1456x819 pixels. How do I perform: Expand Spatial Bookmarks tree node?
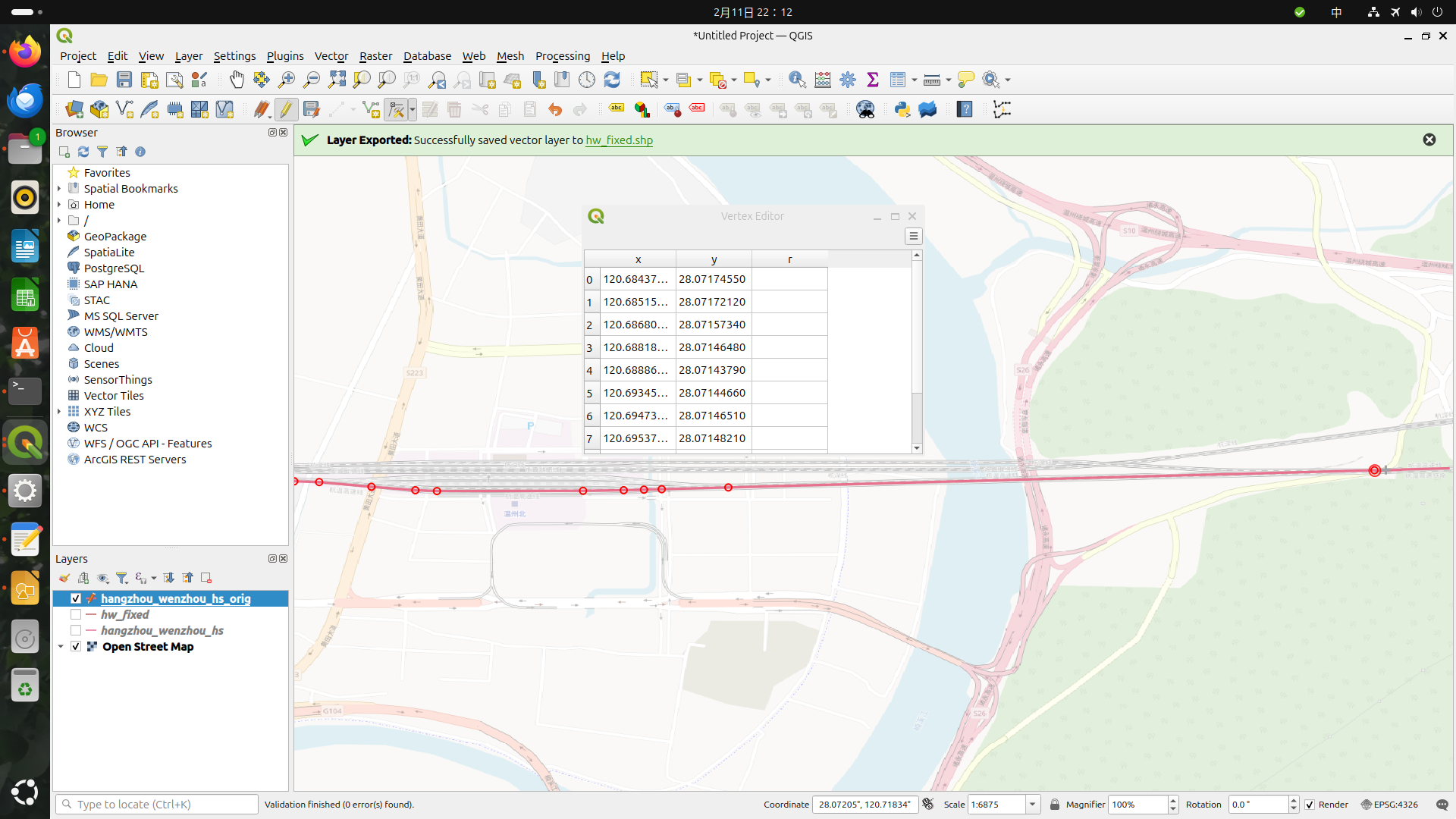pos(59,189)
